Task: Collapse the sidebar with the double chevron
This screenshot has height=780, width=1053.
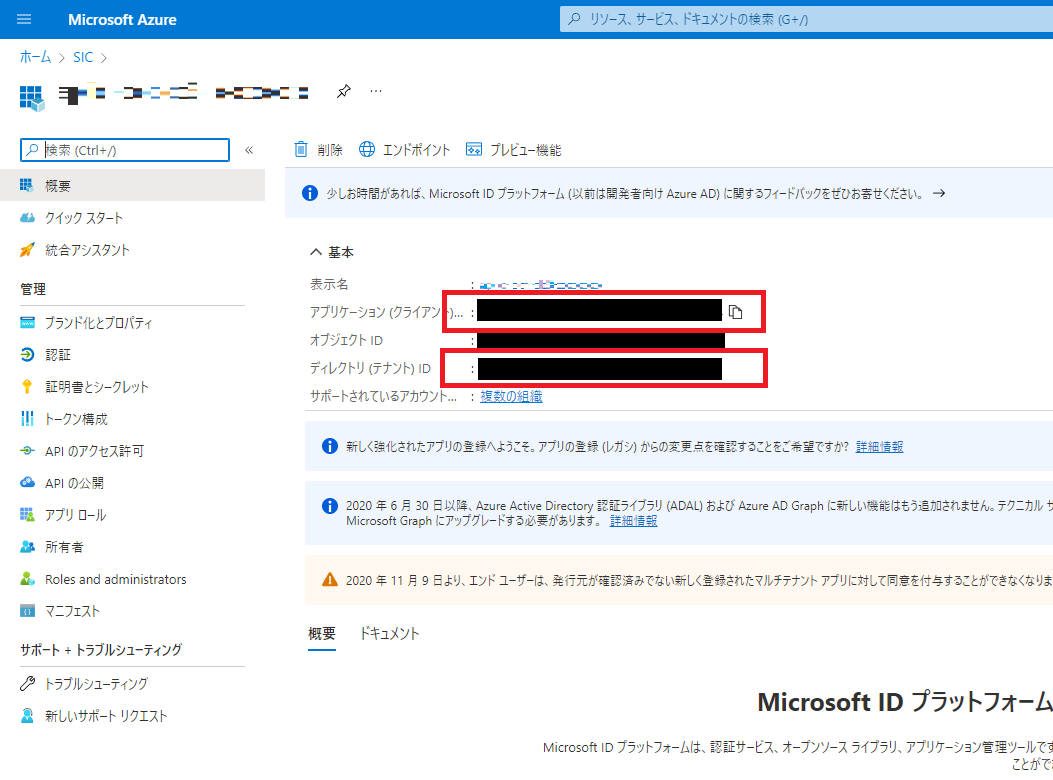Action: coord(249,150)
